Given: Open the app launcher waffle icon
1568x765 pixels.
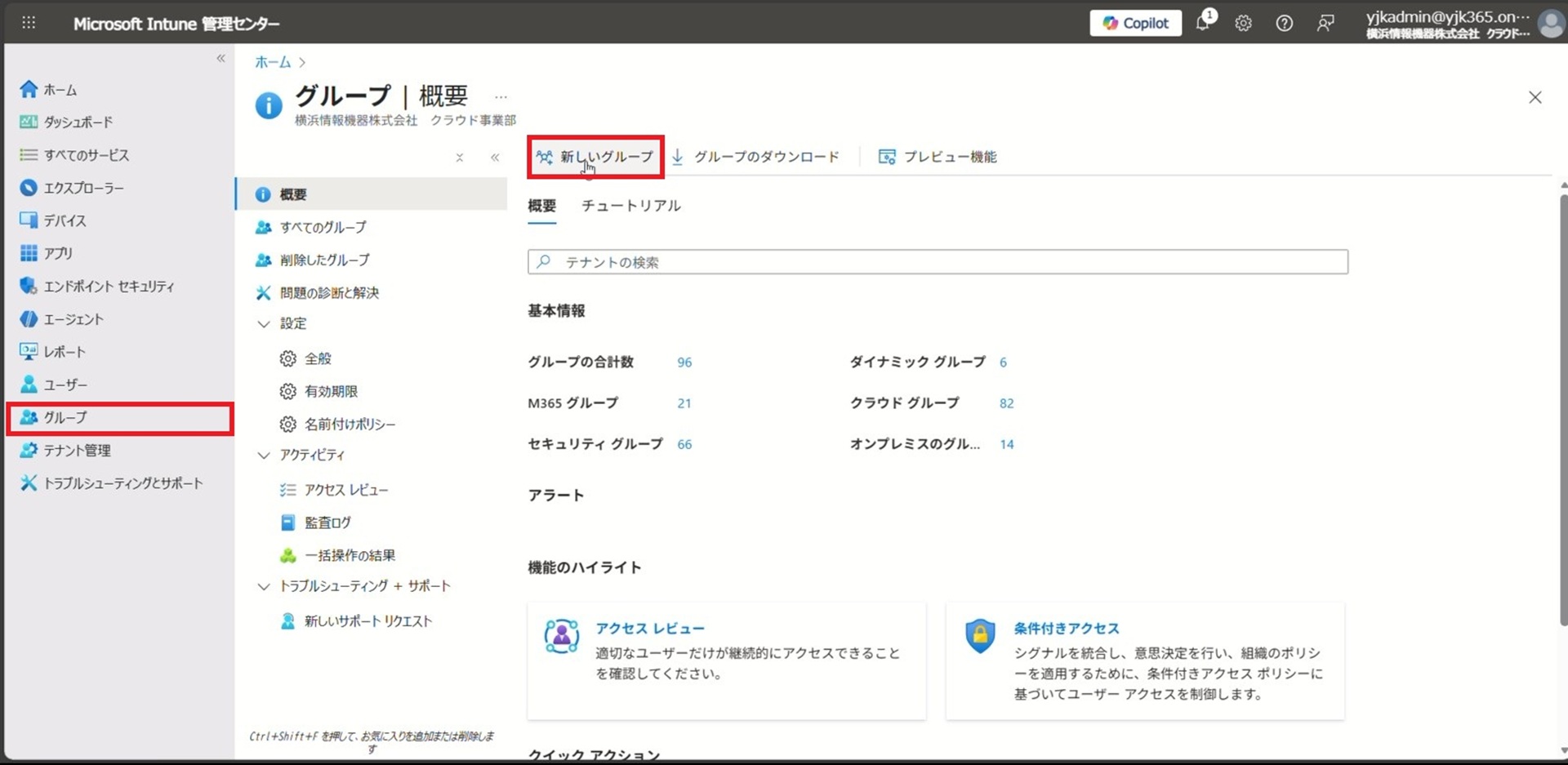Looking at the screenshot, I should pos(29,23).
